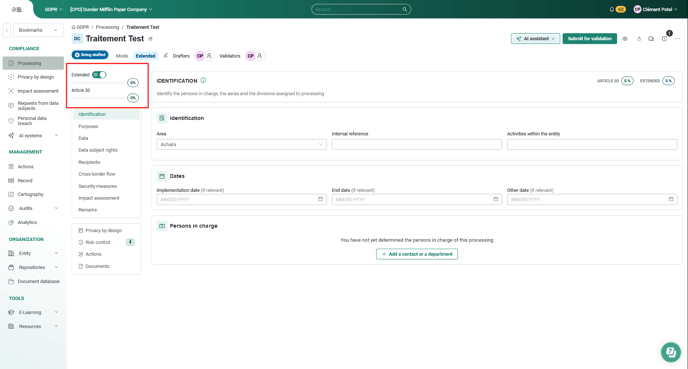Click the Analytics sidebar icon
The image size is (688, 369).
(x=11, y=222)
